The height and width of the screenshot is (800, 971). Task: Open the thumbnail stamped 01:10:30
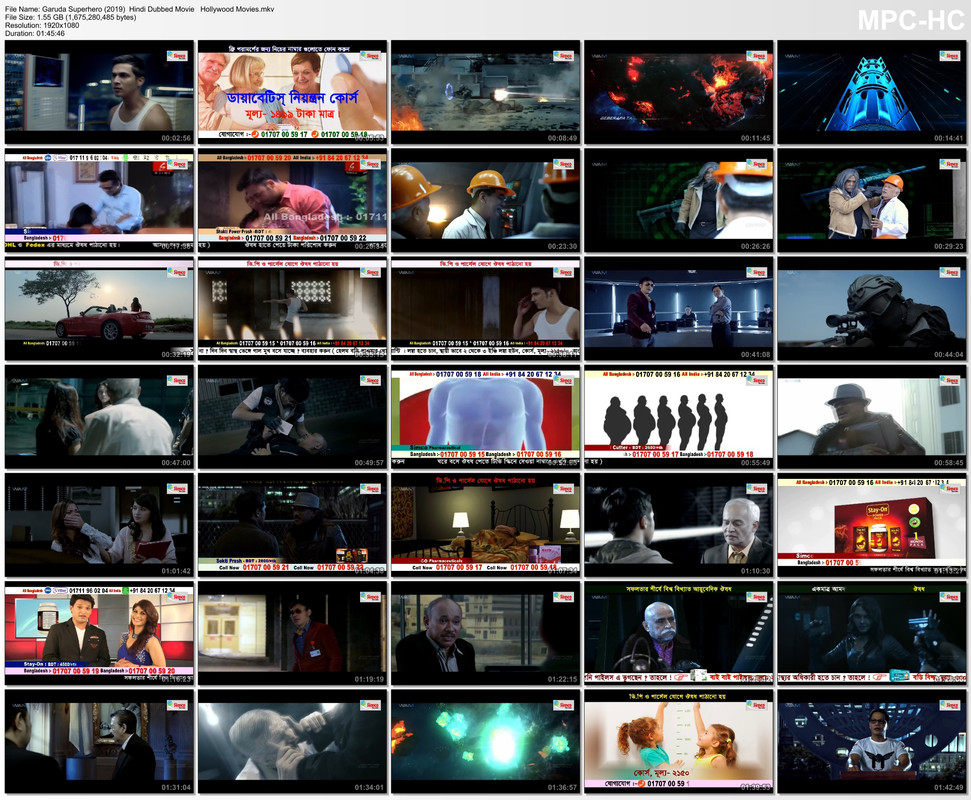tap(679, 525)
